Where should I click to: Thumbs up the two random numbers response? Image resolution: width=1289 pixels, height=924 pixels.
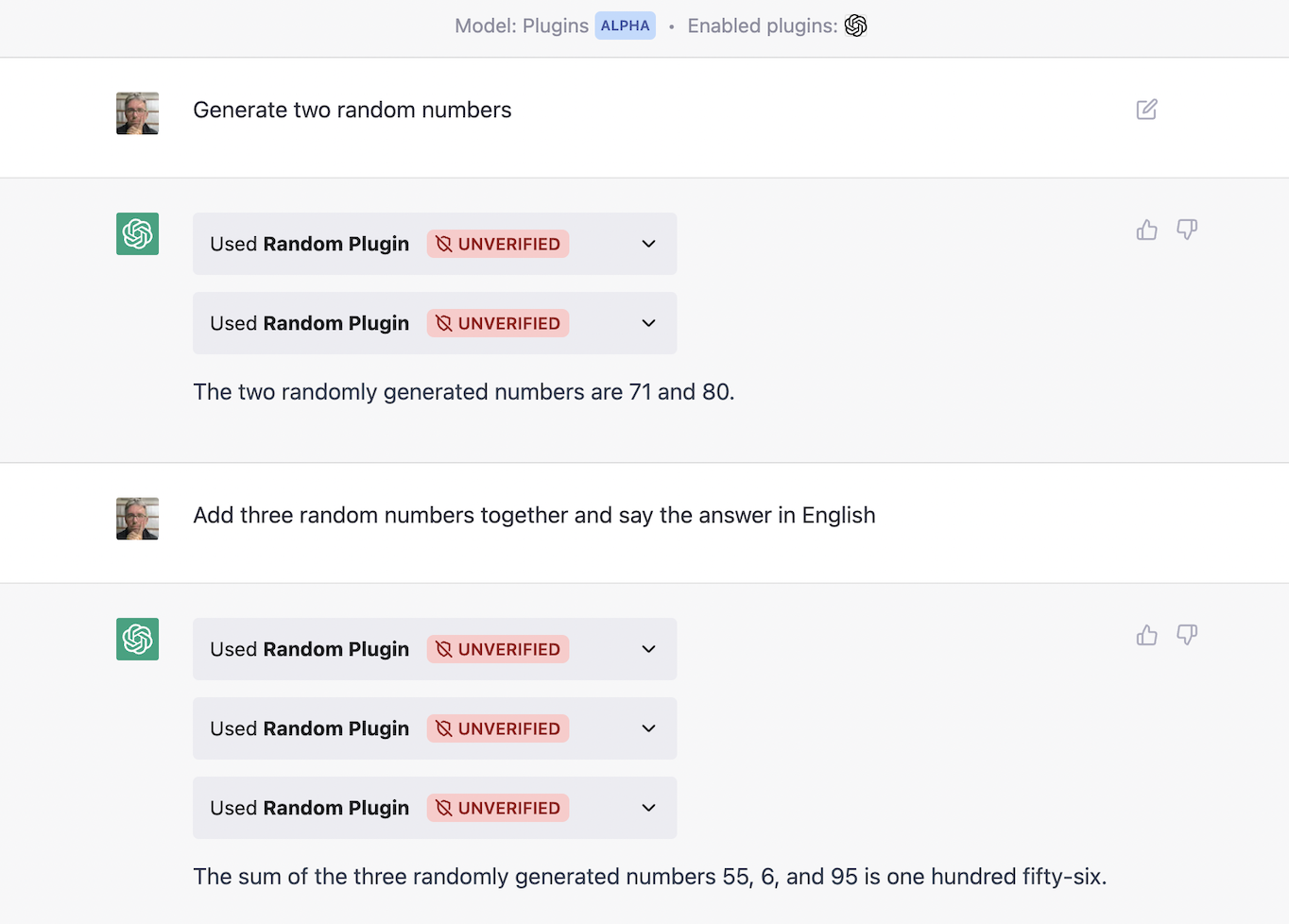coord(1146,230)
